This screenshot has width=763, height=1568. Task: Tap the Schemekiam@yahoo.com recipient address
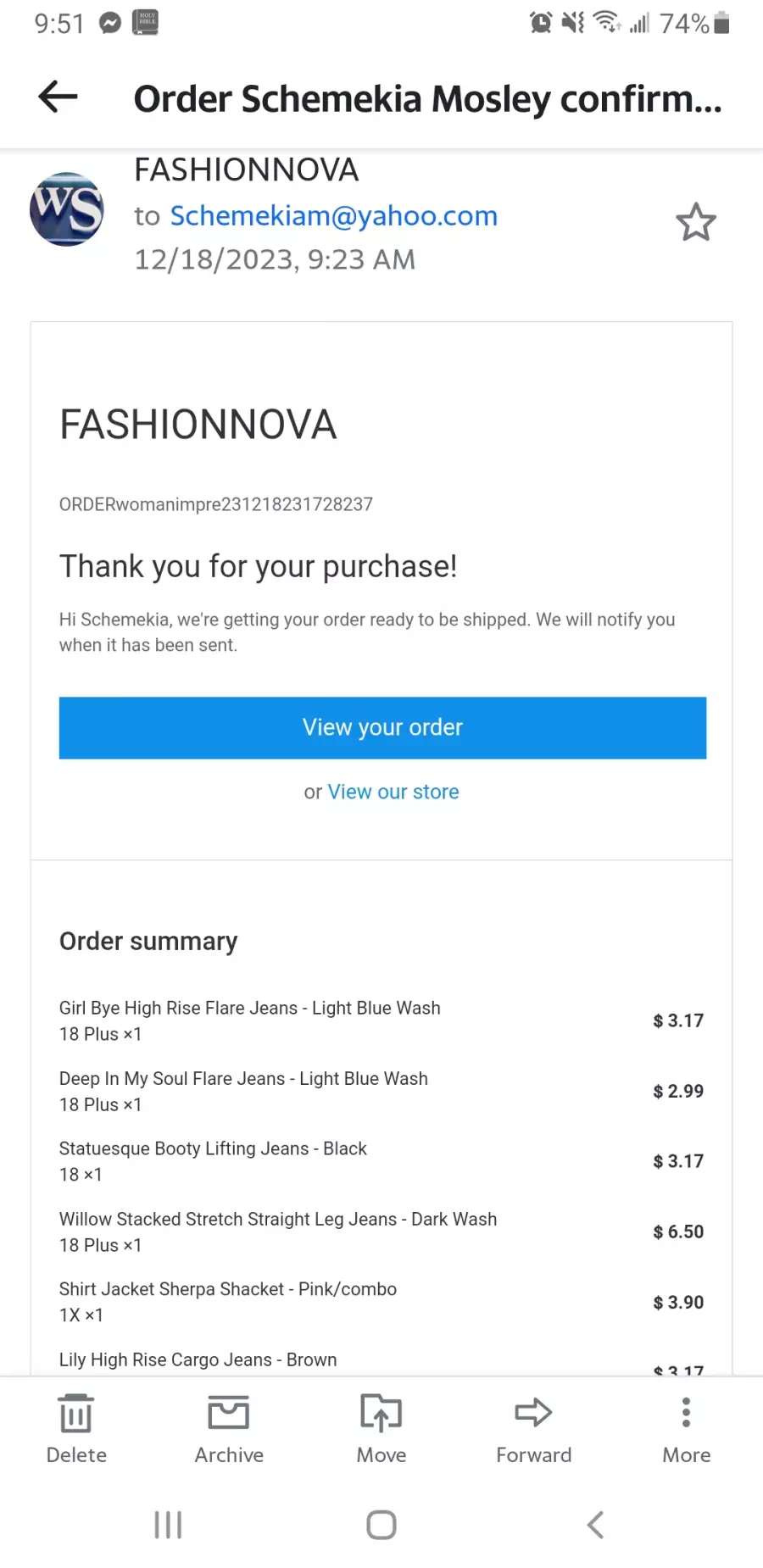tap(333, 215)
